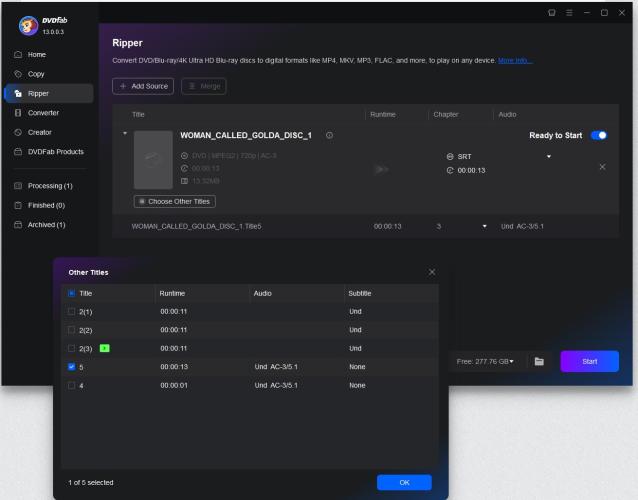This screenshot has height=500, width=638.
Task: Click the info icon beside disc title
Action: 329,135
